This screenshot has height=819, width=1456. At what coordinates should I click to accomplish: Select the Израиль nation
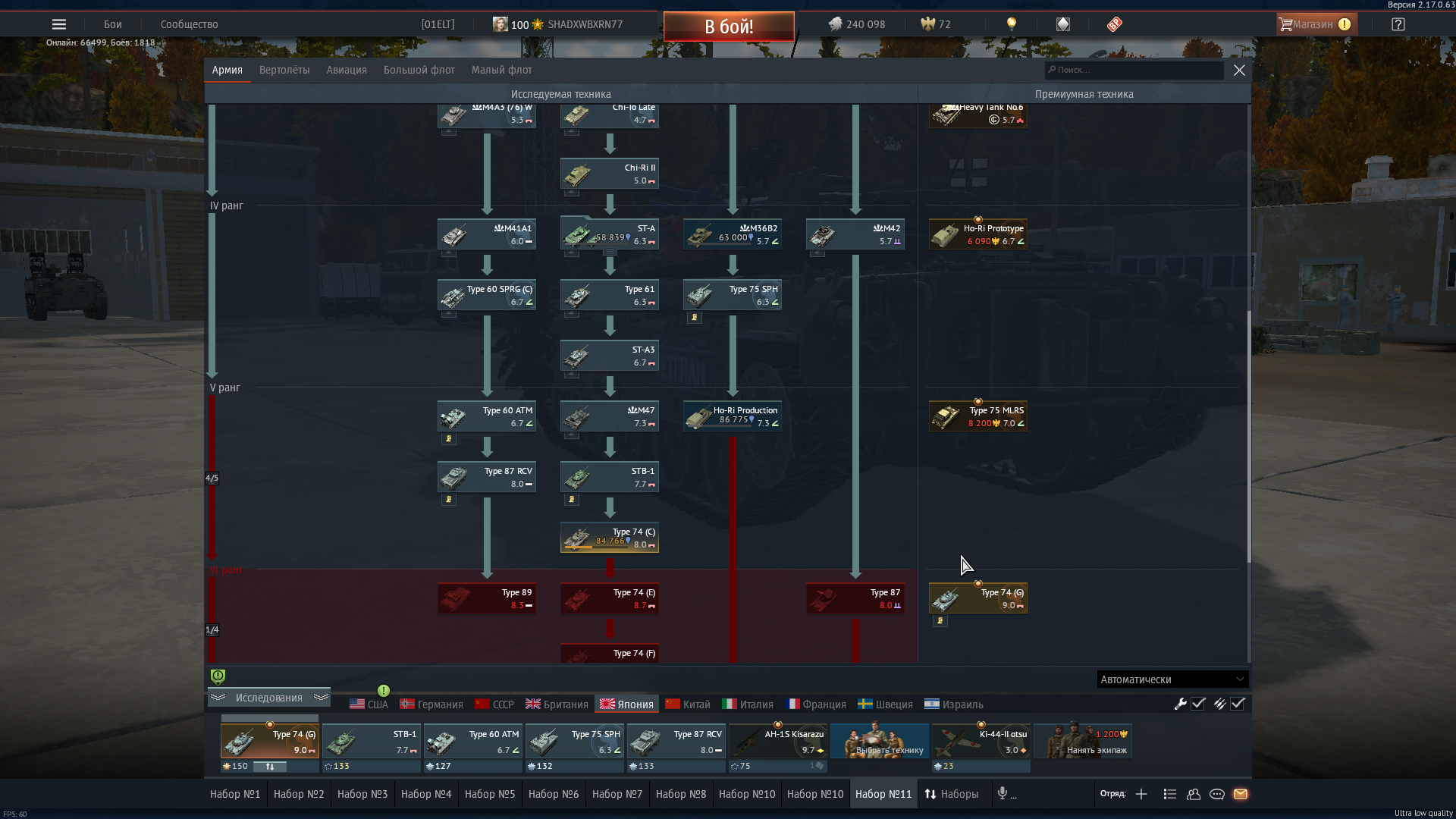tap(954, 704)
